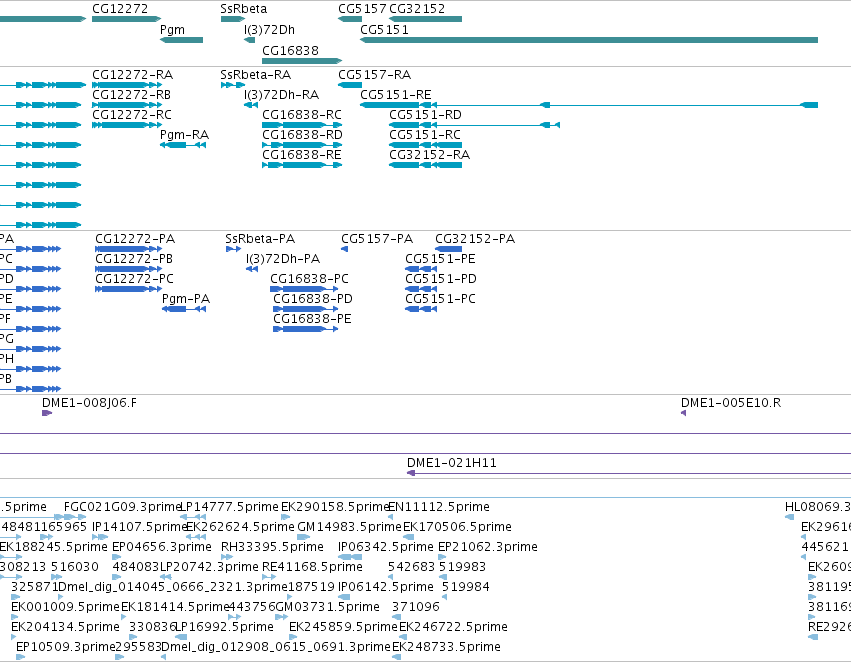The height and width of the screenshot is (662, 851).
Task: Select the SsRbeta gene label
Action: click(x=244, y=9)
